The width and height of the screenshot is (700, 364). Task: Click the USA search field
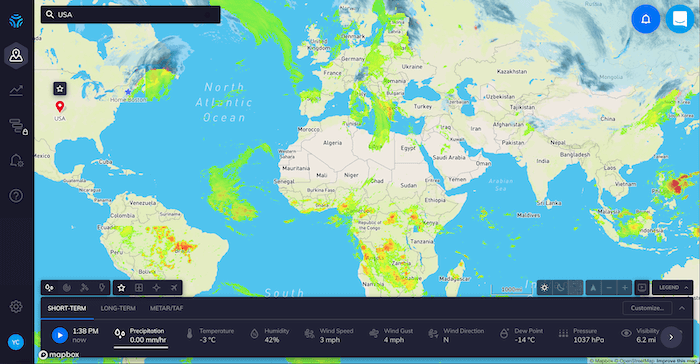130,15
